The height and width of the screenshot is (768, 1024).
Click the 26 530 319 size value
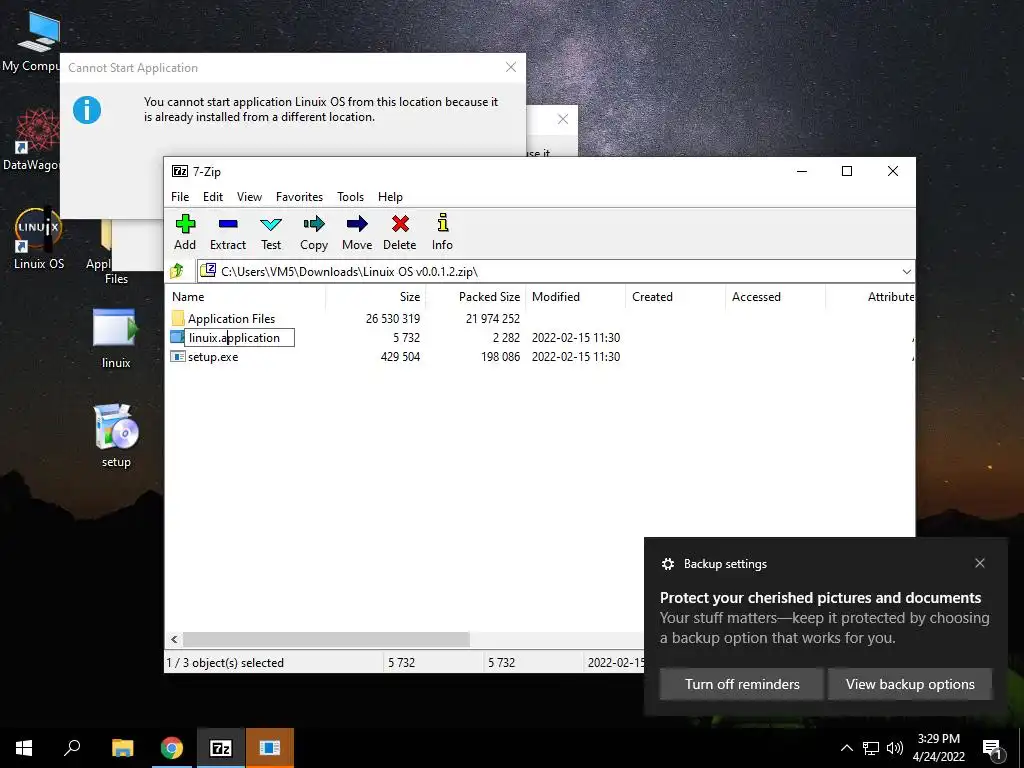[x=392, y=319]
